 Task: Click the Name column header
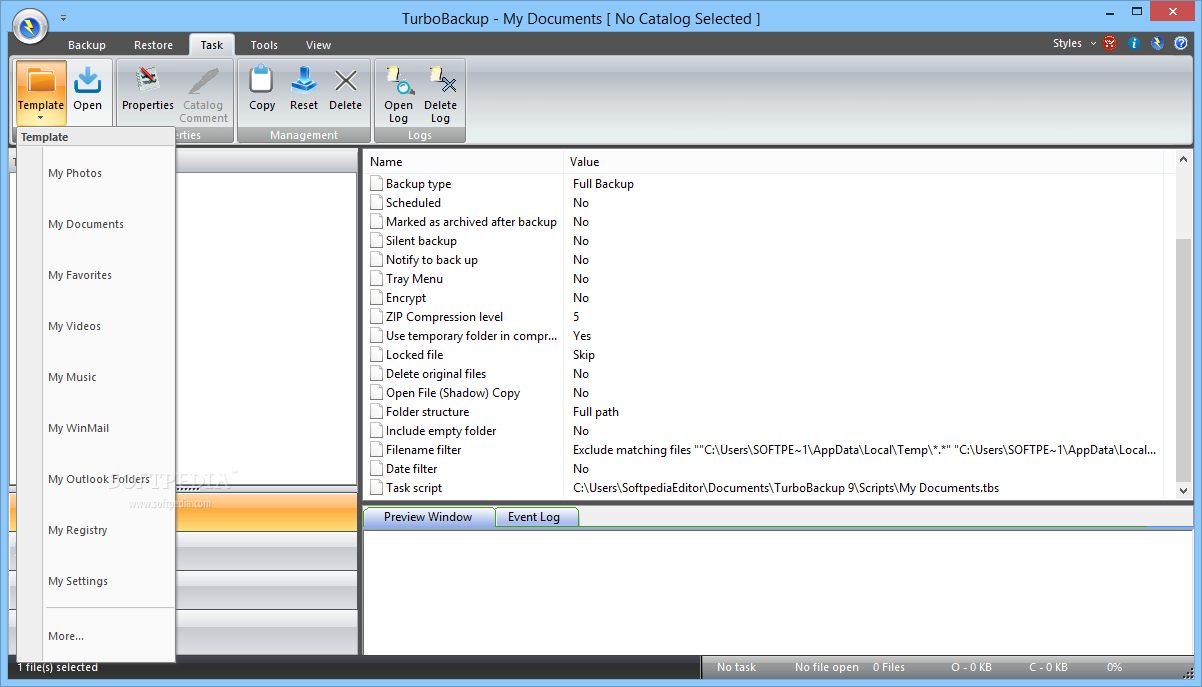coord(464,162)
